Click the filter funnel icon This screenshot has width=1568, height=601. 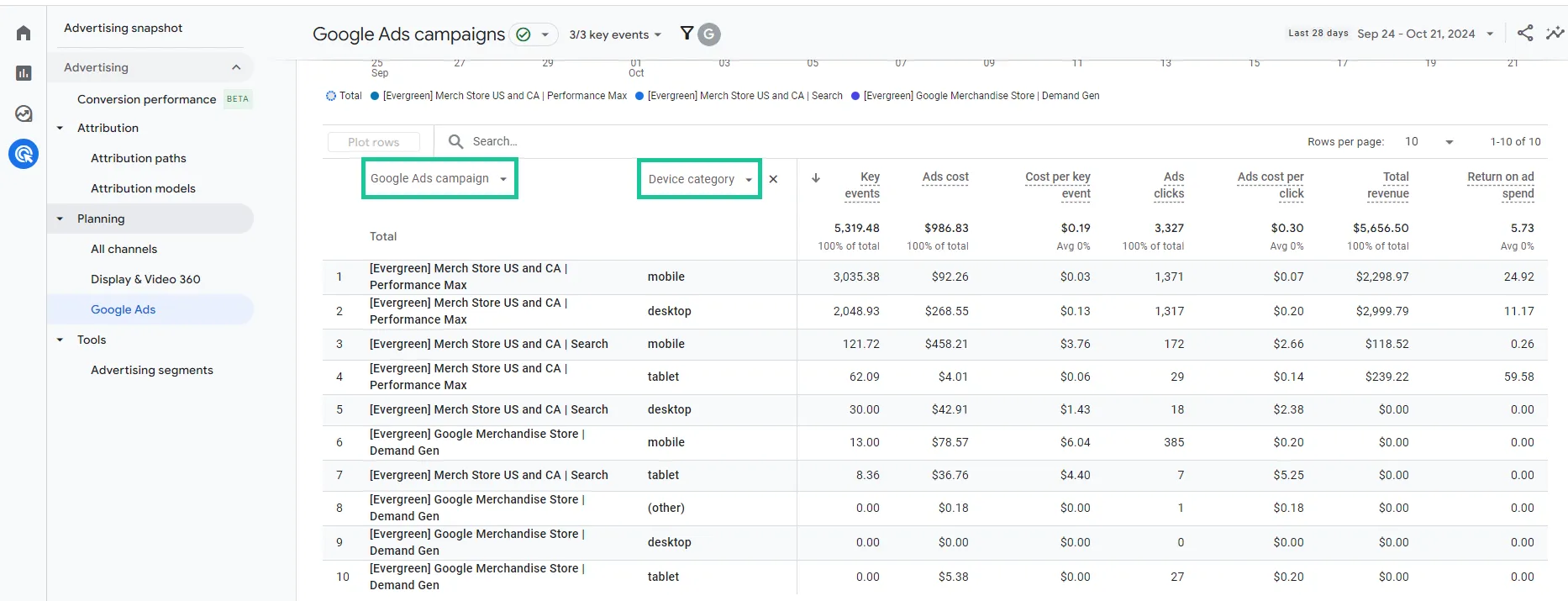click(687, 34)
